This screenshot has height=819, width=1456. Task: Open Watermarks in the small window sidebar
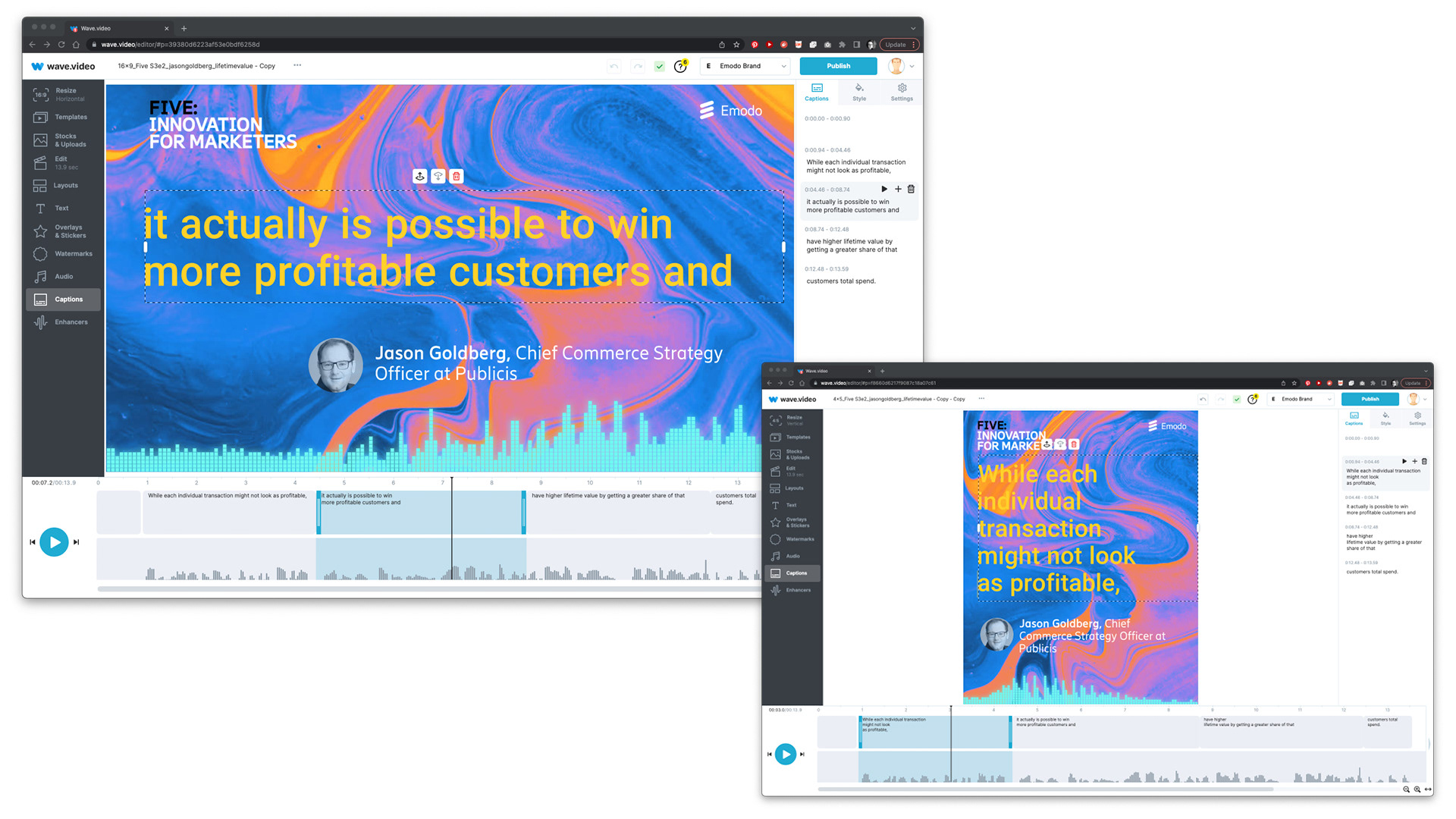tap(792, 539)
